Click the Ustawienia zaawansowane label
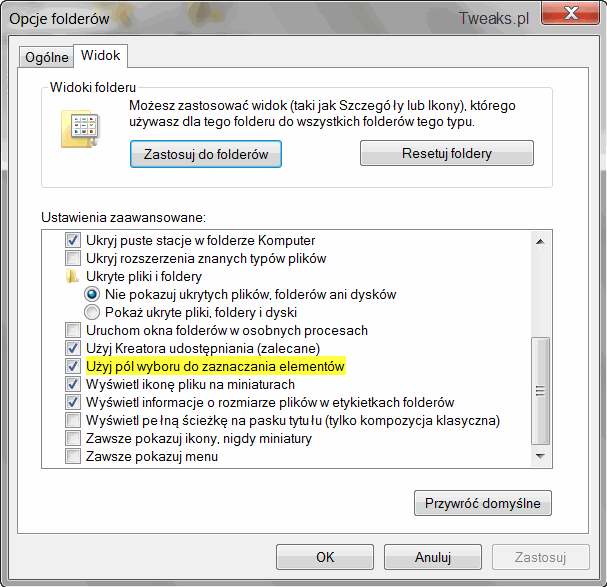Image resolution: width=607 pixels, height=587 pixels. pos(123,217)
